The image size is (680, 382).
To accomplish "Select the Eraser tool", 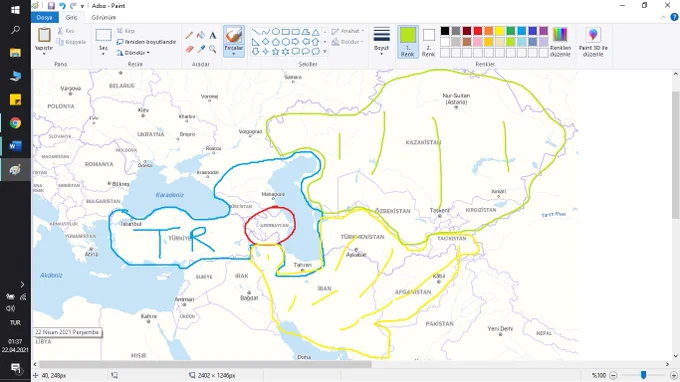I will tap(189, 49).
